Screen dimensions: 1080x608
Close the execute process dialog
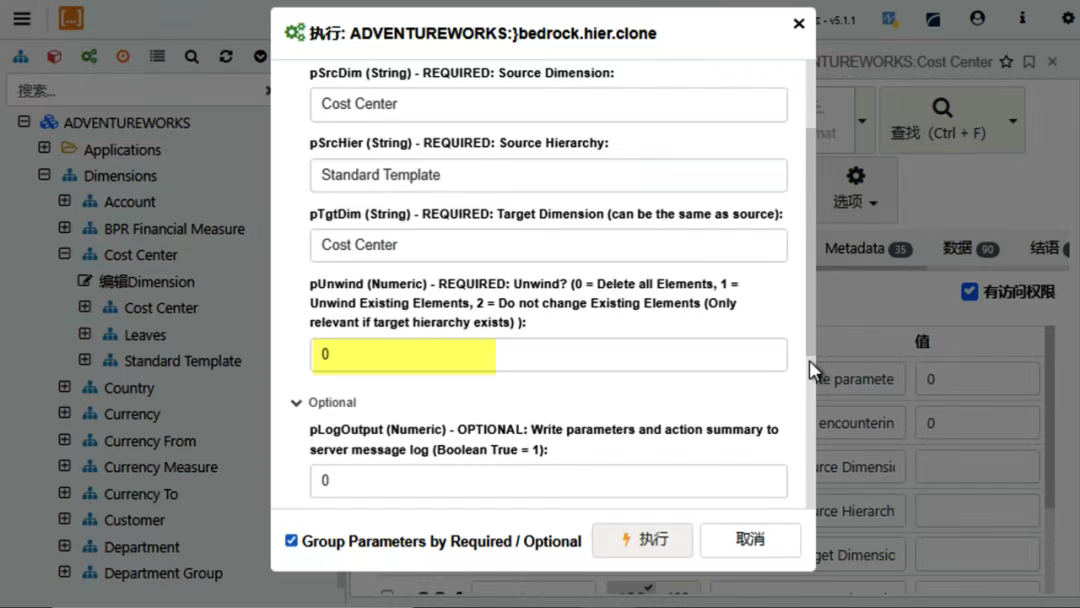point(798,24)
